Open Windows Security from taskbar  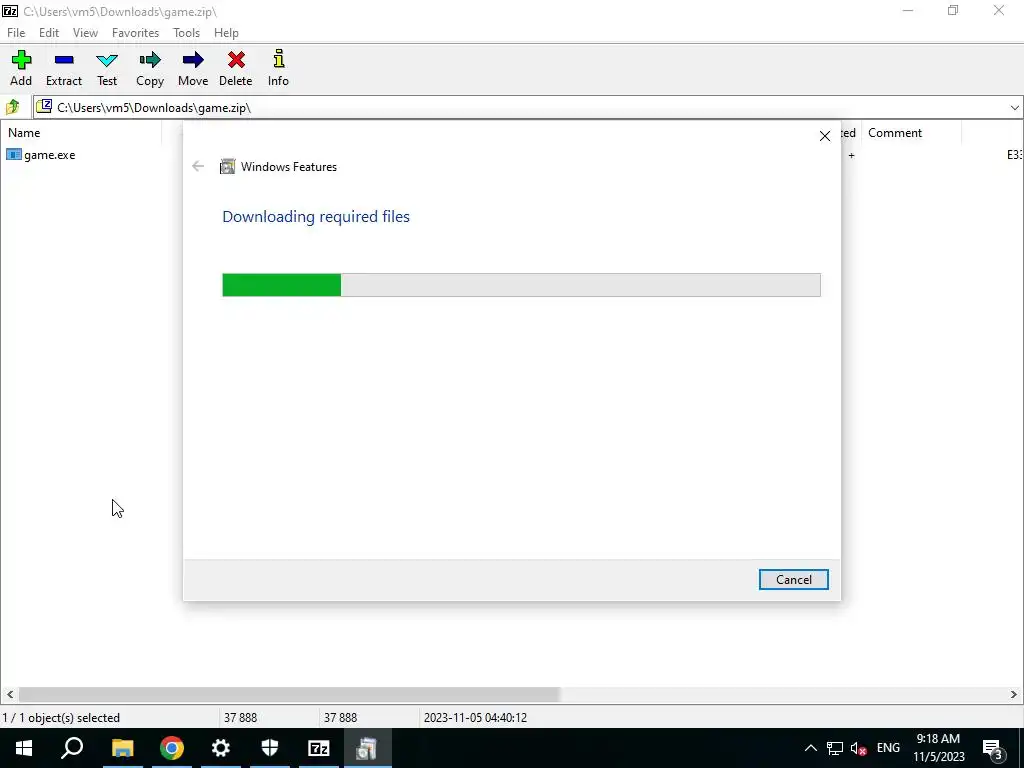pos(270,748)
